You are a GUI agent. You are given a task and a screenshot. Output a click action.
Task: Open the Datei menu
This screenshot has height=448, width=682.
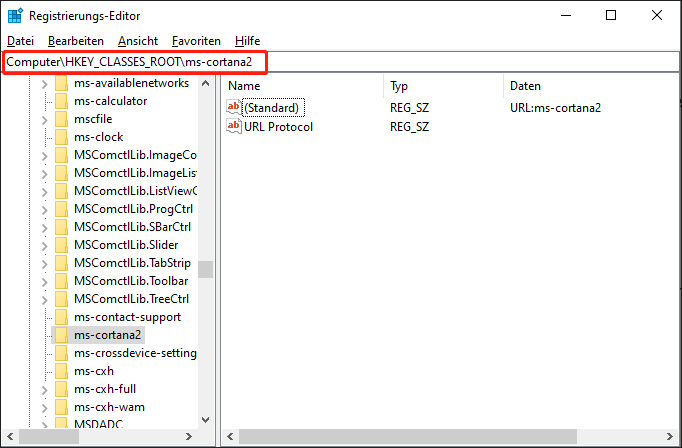pyautogui.click(x=20, y=41)
